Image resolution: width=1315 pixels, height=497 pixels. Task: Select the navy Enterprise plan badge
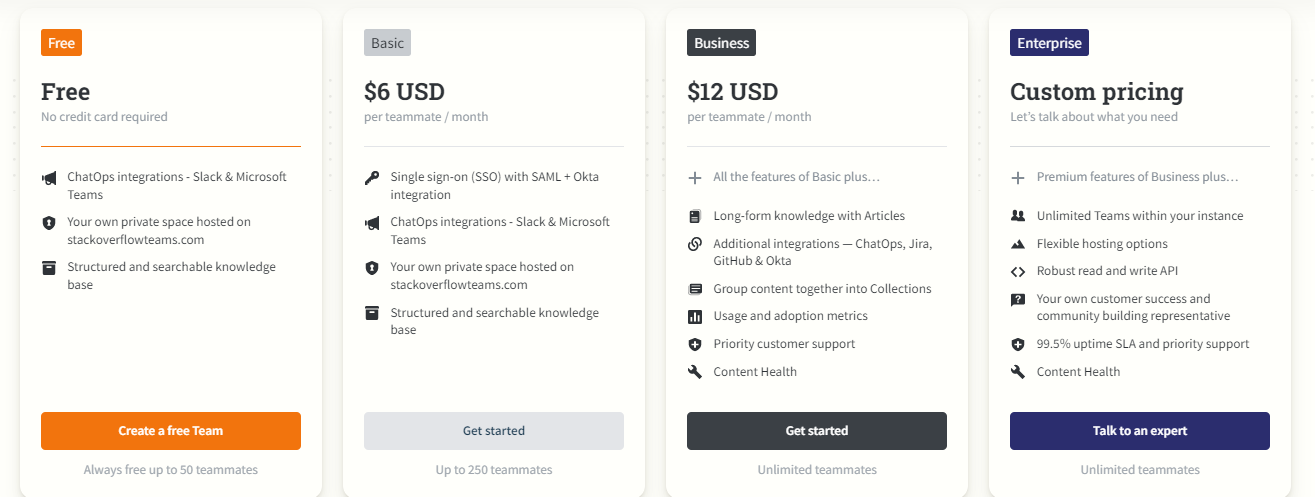click(x=1049, y=43)
